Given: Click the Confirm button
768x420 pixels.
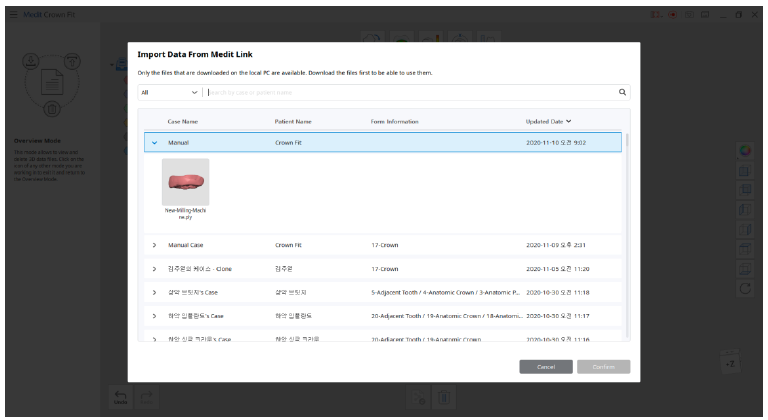Looking at the screenshot, I should 603,367.
